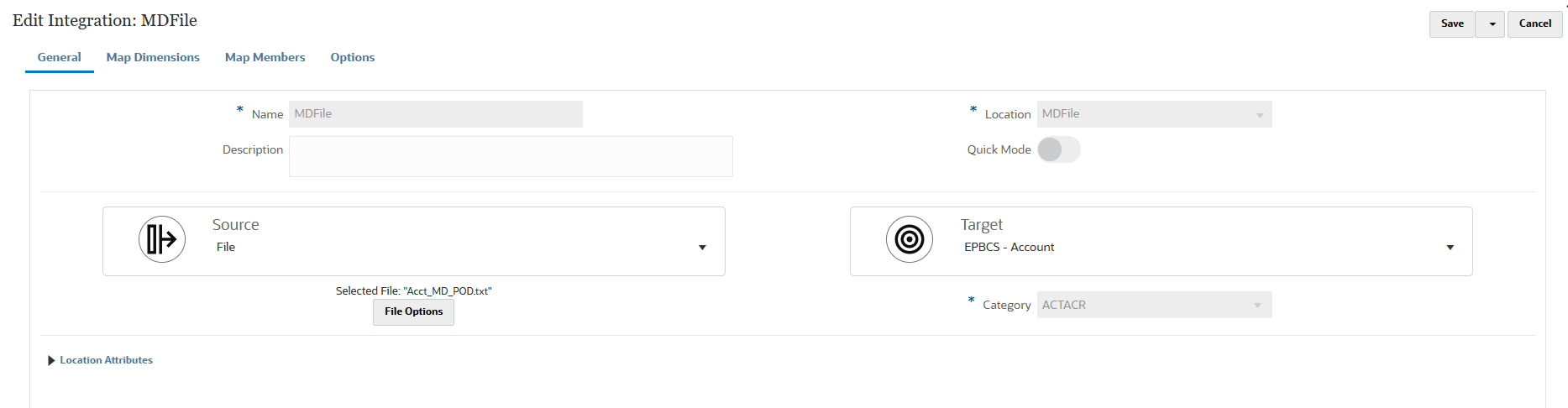Screen dimensions: 1568x408
Task: Open the Source type dropdown arrow
Action: click(x=702, y=247)
